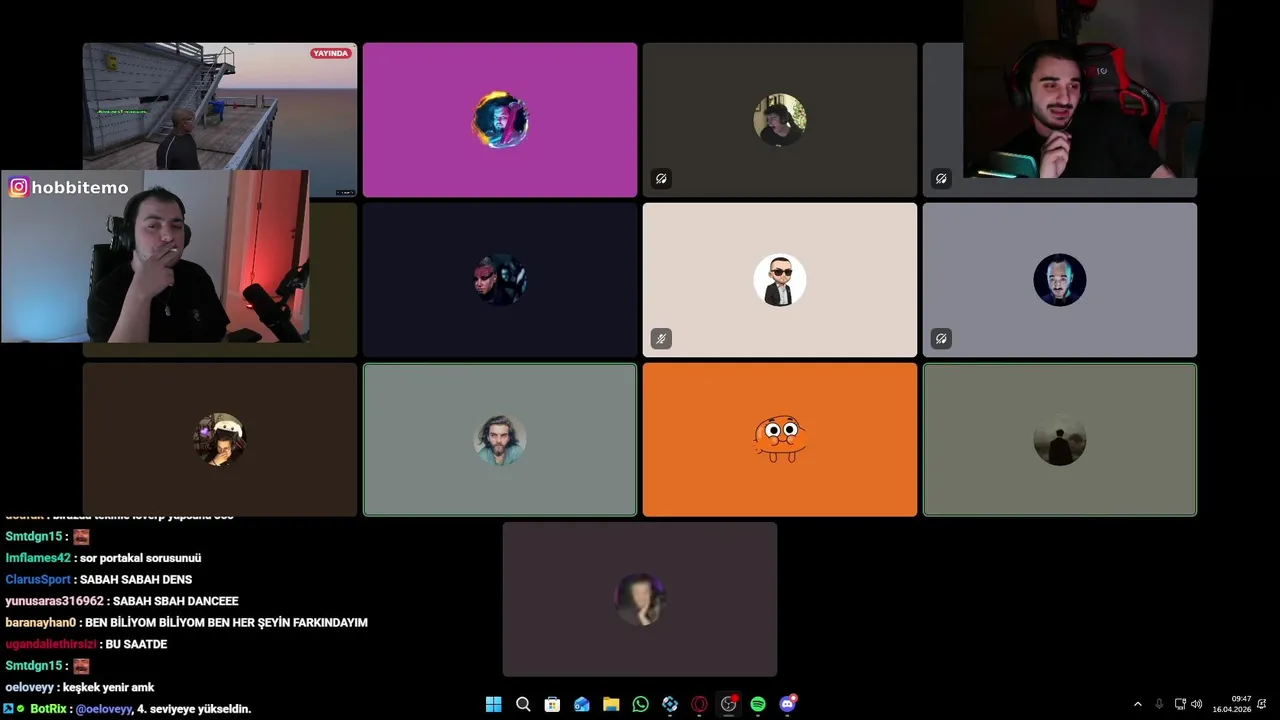Click message "sor portakal sorusunuü"
The image size is (1280, 720).
(141, 558)
